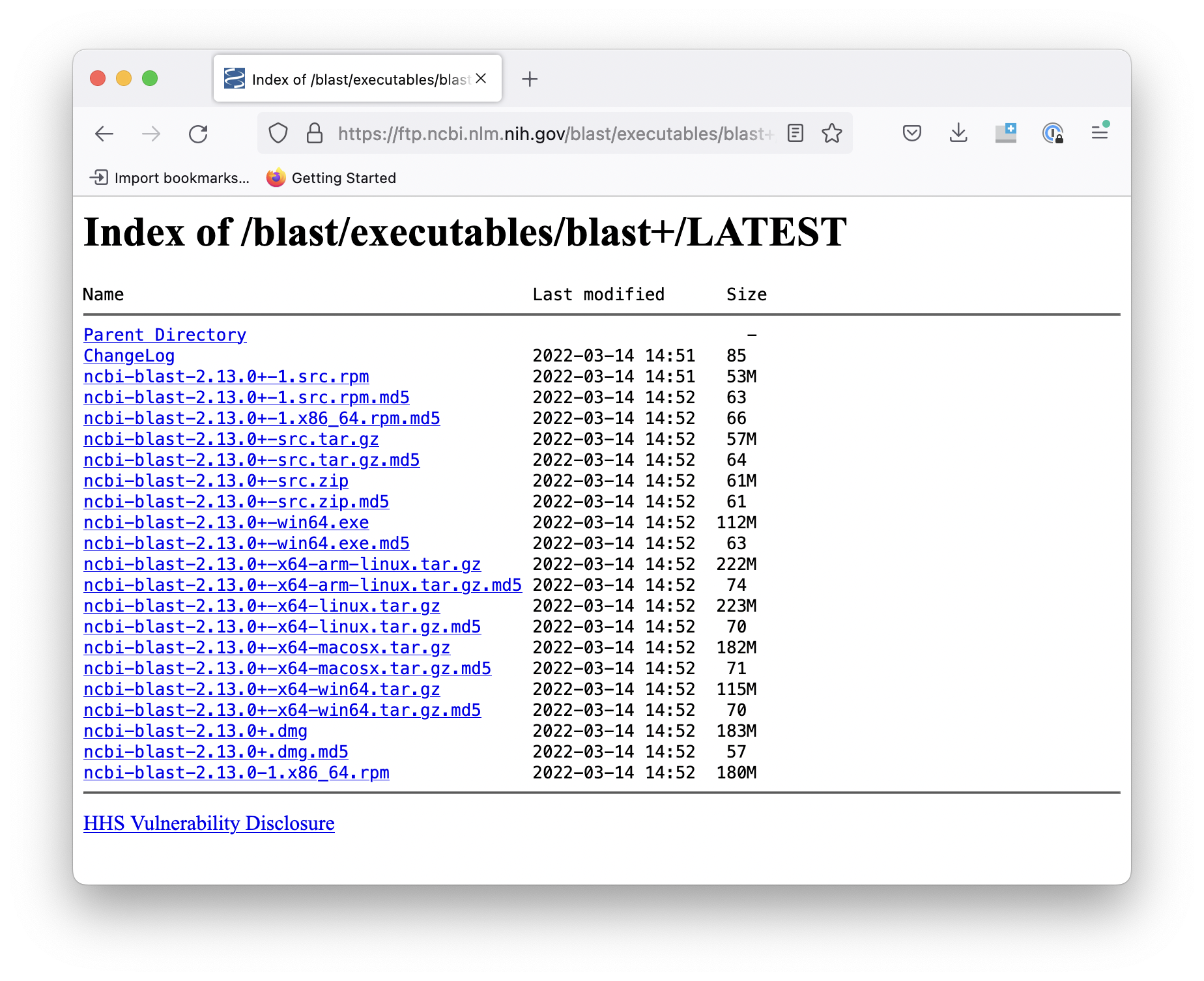Download ncbi-blast-2.13.0+-src.tar.gz

click(x=231, y=439)
